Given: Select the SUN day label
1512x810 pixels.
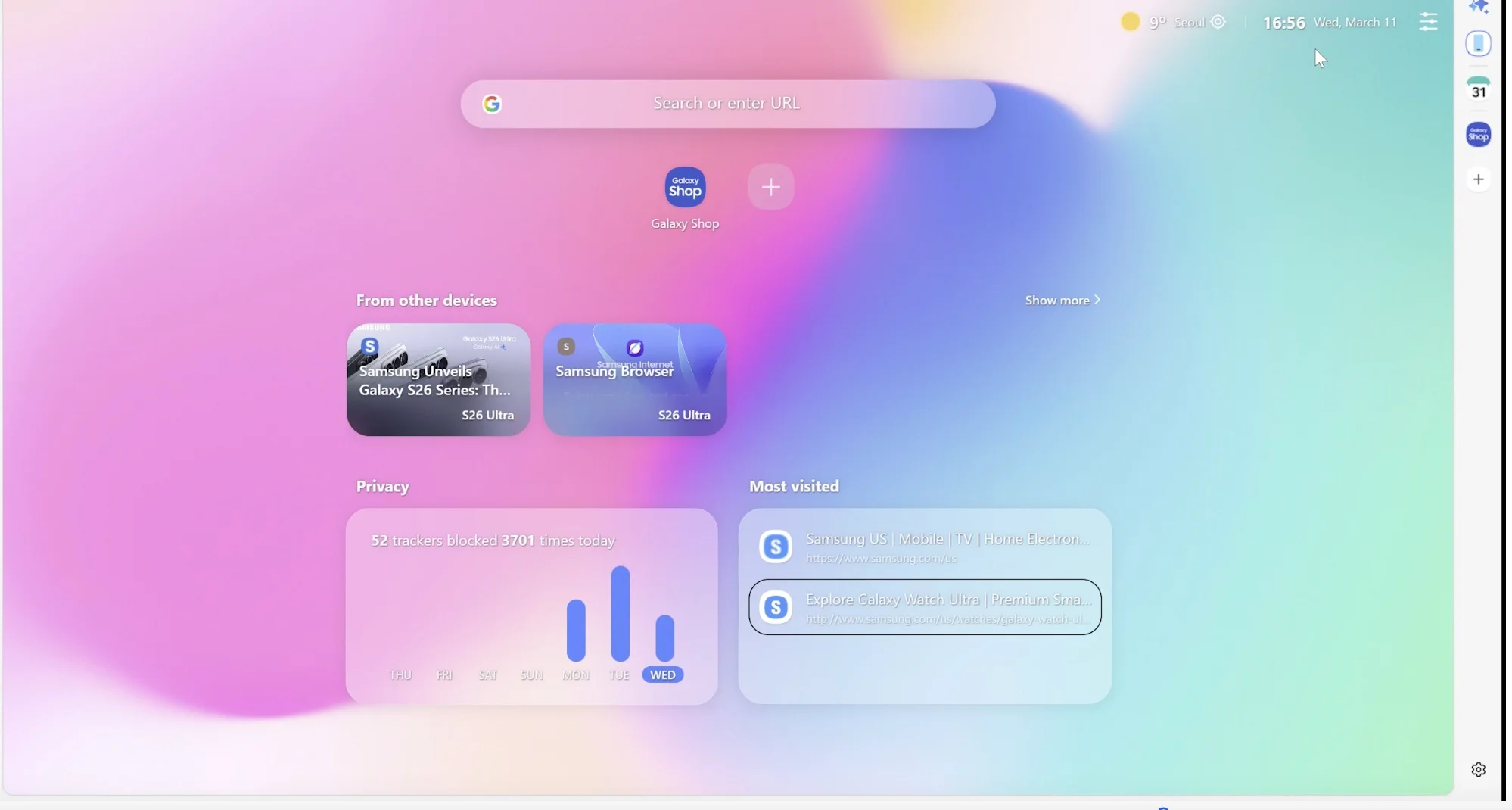Looking at the screenshot, I should [x=531, y=674].
